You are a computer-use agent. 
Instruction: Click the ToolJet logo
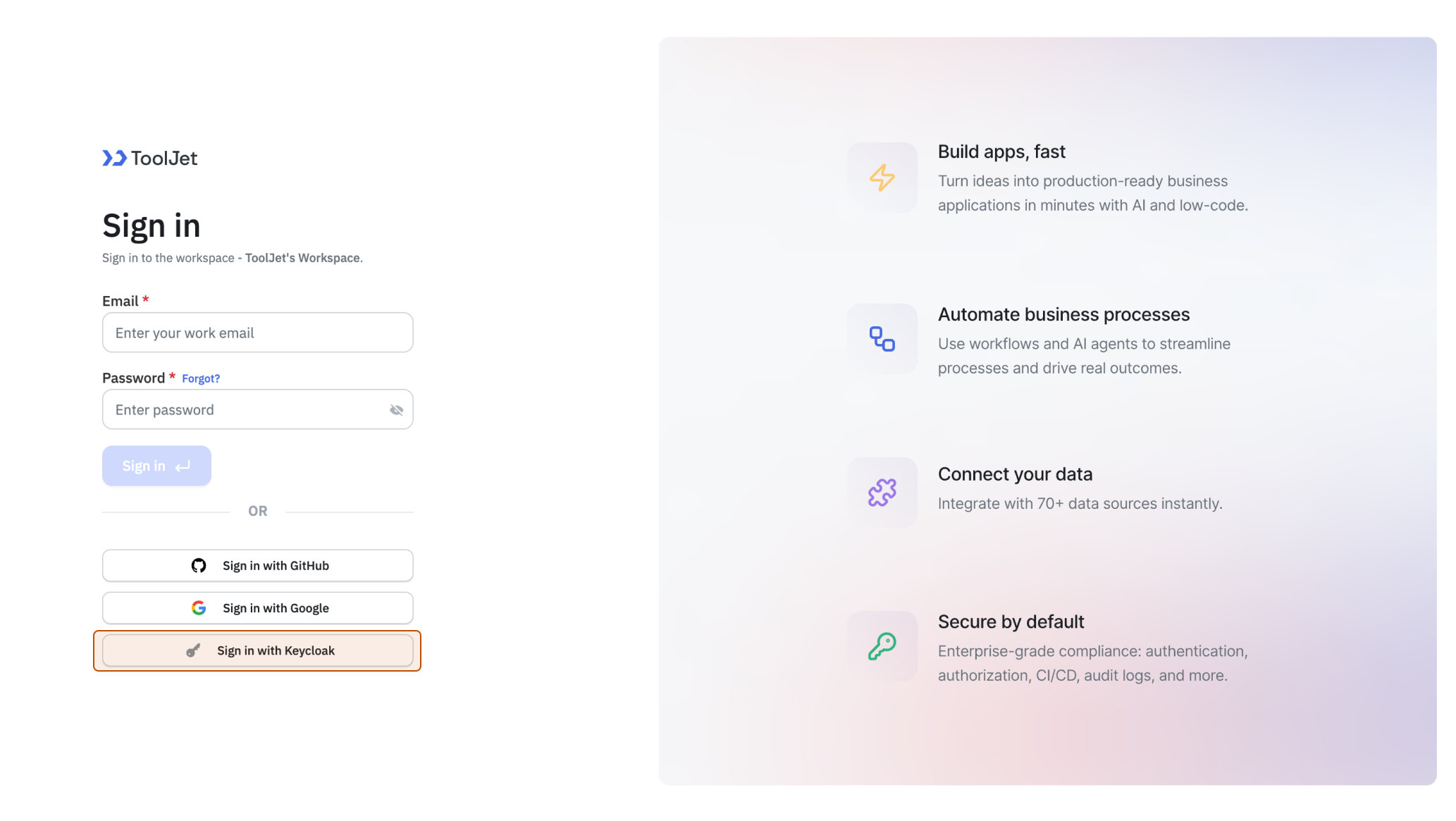point(149,158)
